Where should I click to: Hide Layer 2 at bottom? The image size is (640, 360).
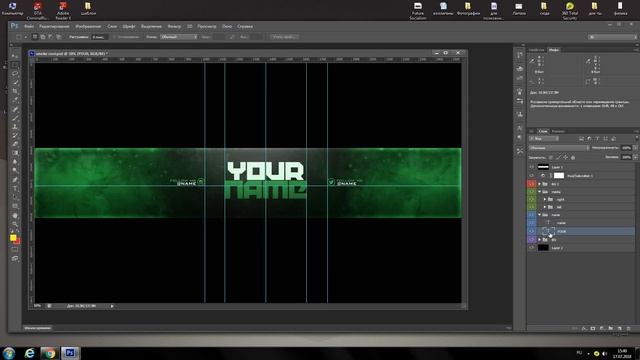click(531, 248)
